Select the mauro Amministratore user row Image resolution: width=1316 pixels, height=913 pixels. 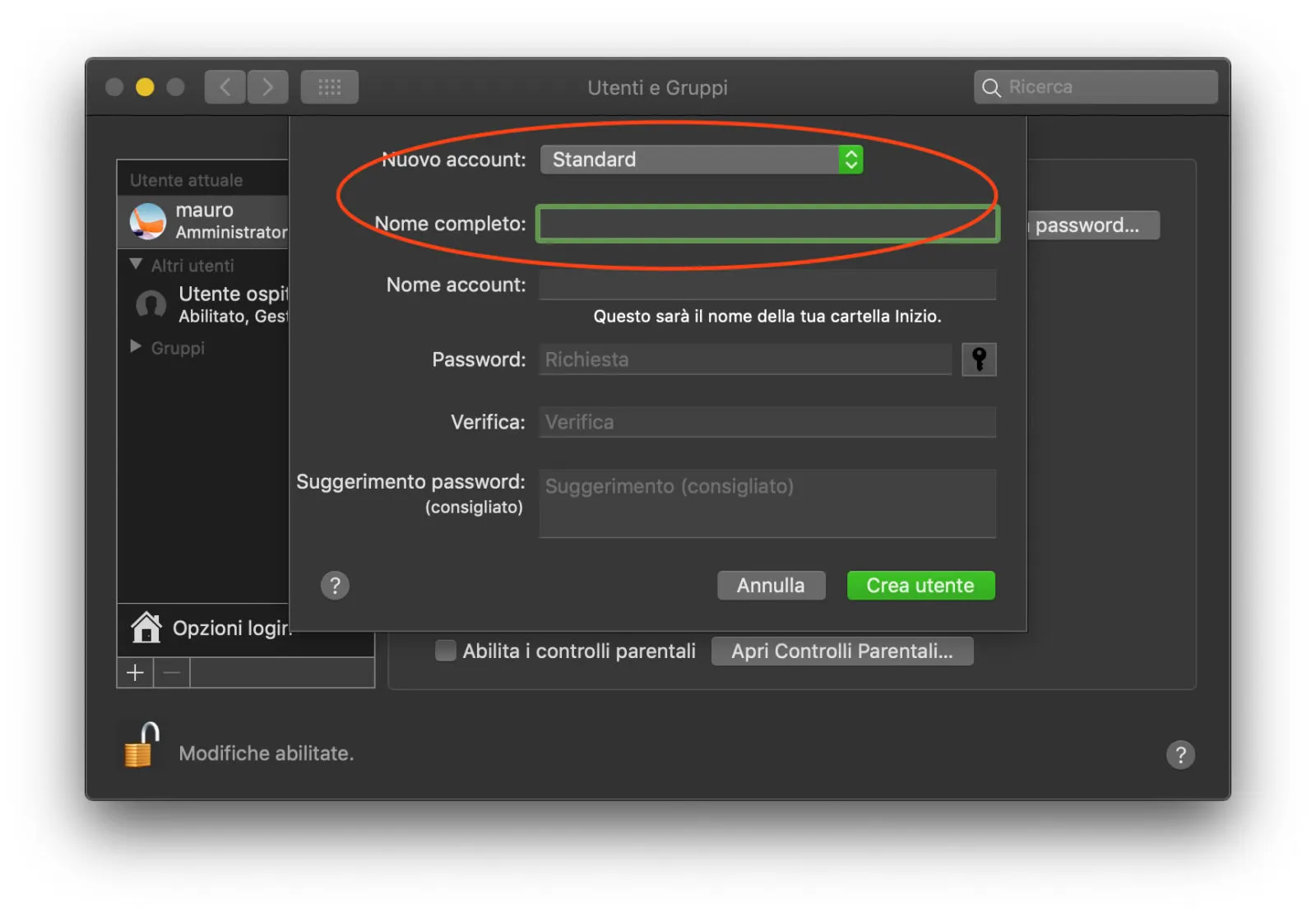[x=203, y=221]
